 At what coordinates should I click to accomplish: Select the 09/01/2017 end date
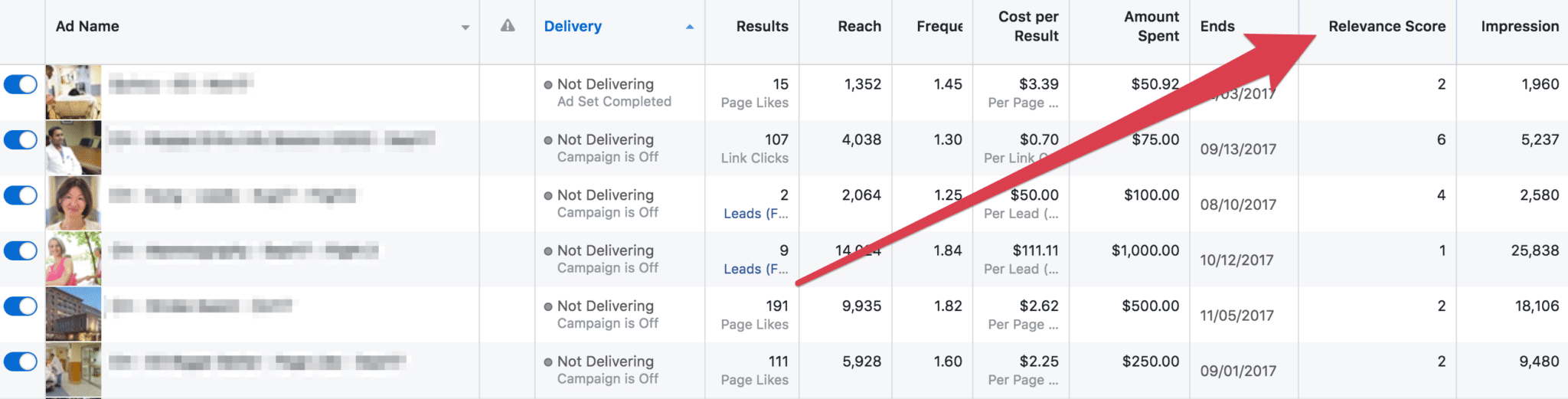1238,371
